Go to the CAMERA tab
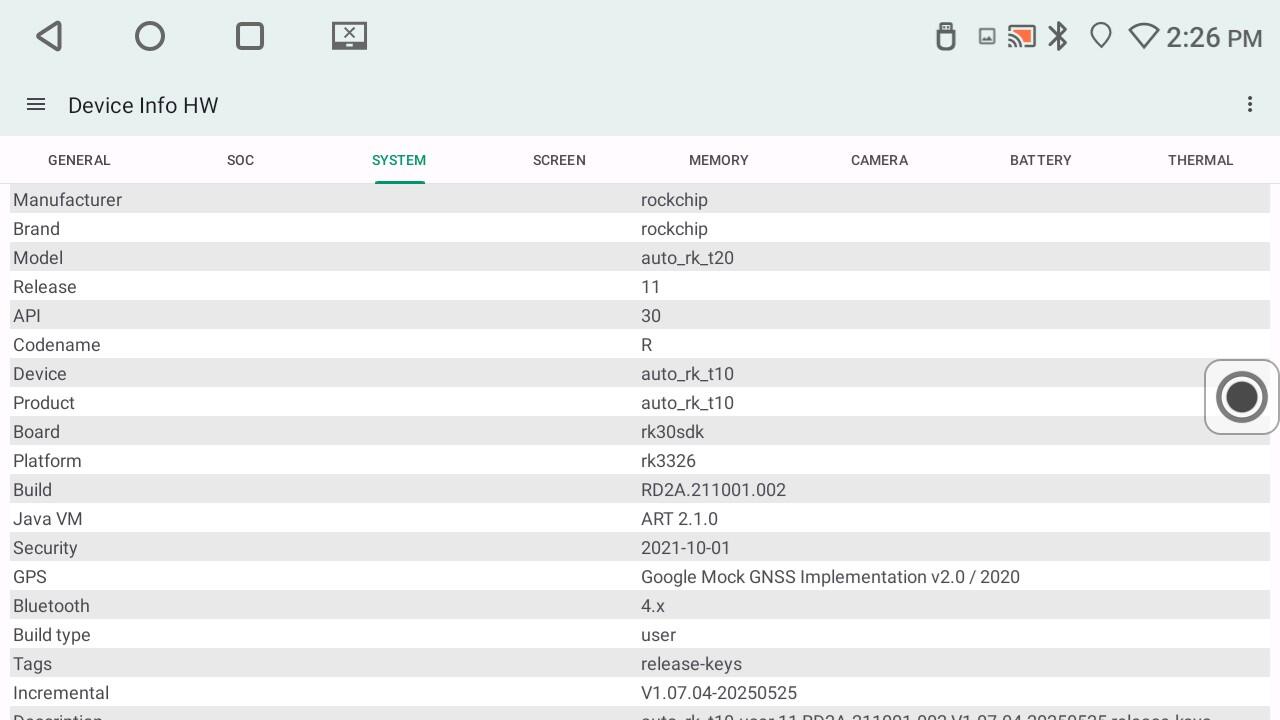 (879, 160)
